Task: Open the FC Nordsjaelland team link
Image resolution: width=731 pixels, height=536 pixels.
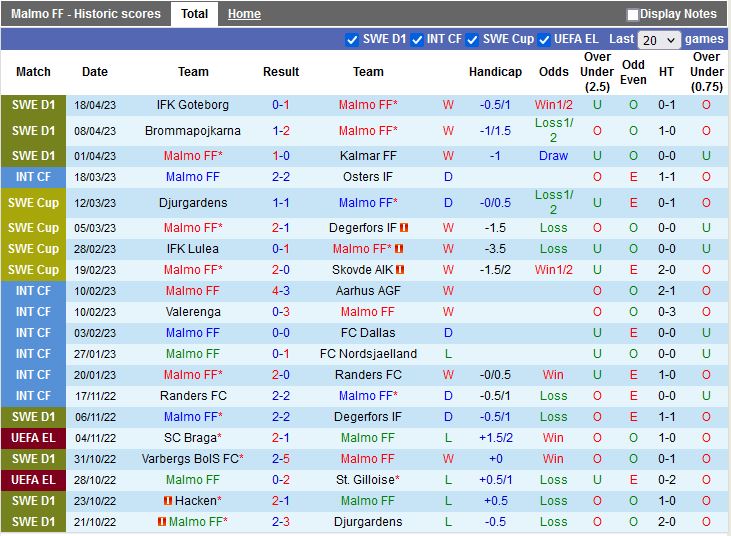Action: coord(368,354)
